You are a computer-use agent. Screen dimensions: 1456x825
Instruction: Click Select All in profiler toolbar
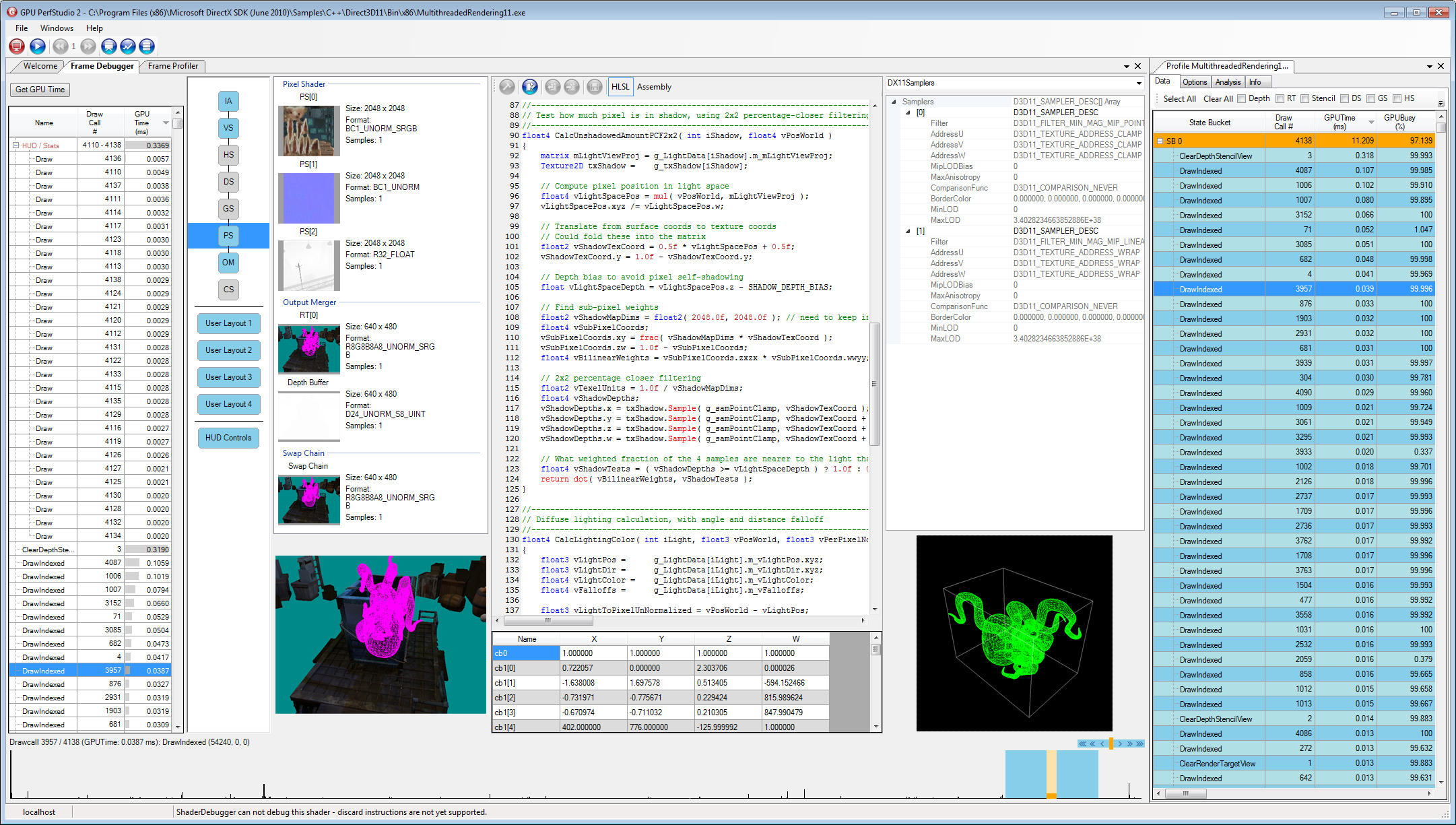[x=1179, y=99]
